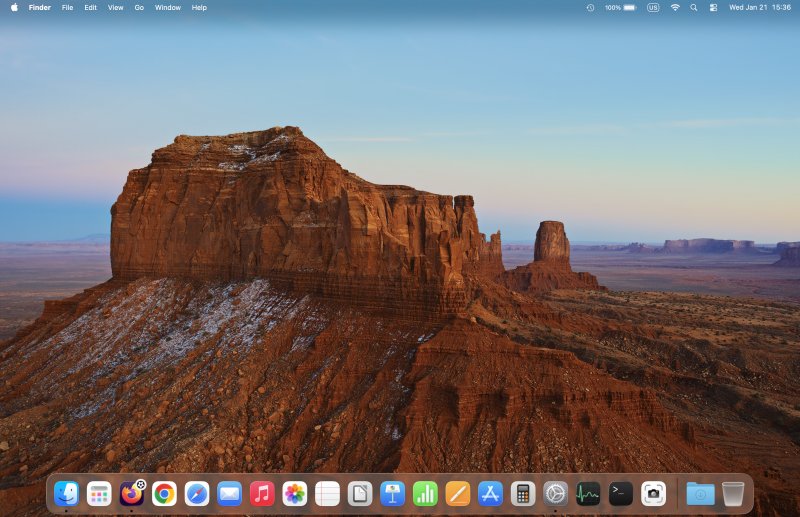Open the US input source menu
This screenshot has width=800, height=517.
click(653, 7)
